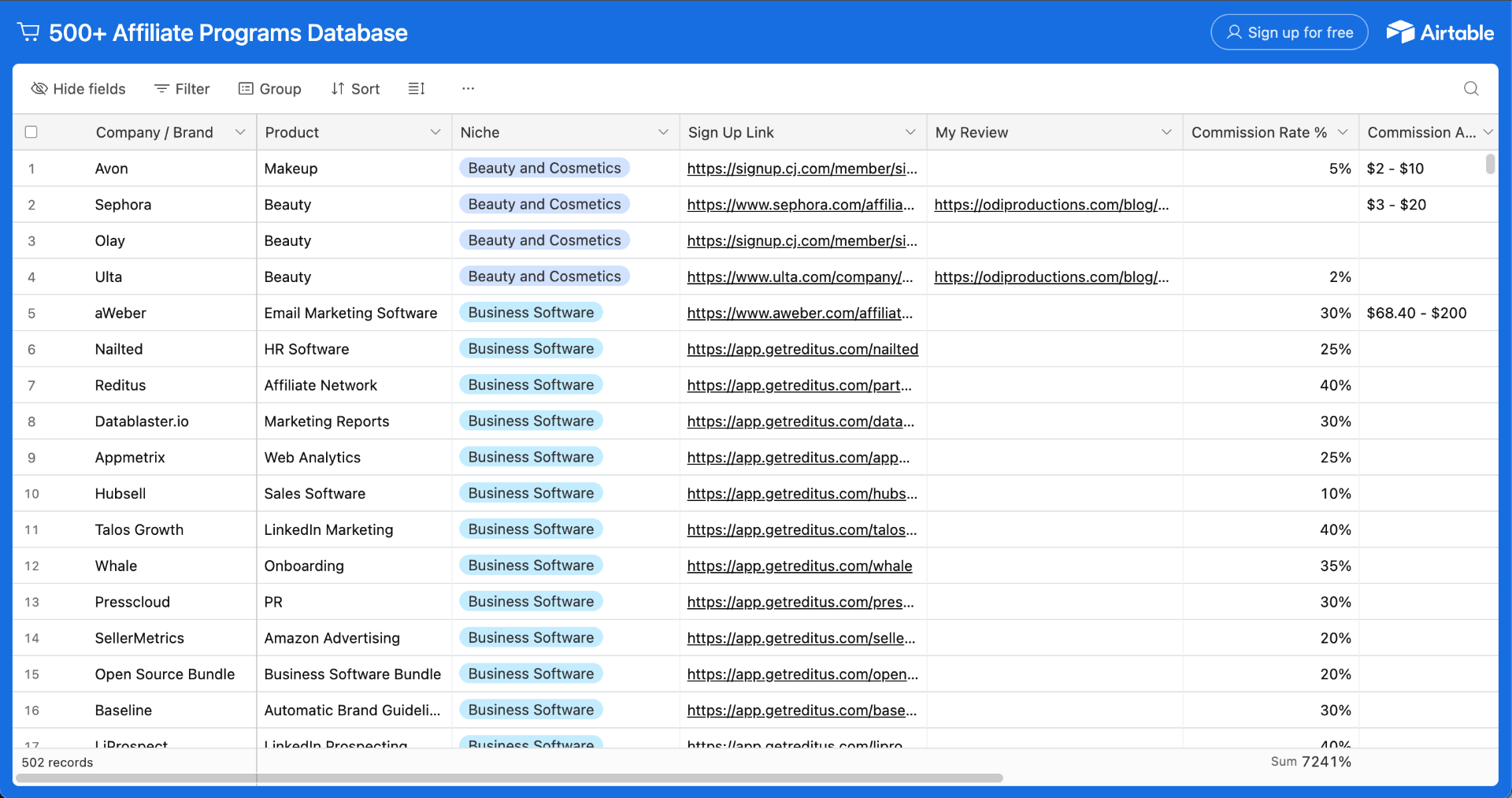Click the Amazon Advertising product cell
This screenshot has width=1512, height=798.
tap(354, 638)
